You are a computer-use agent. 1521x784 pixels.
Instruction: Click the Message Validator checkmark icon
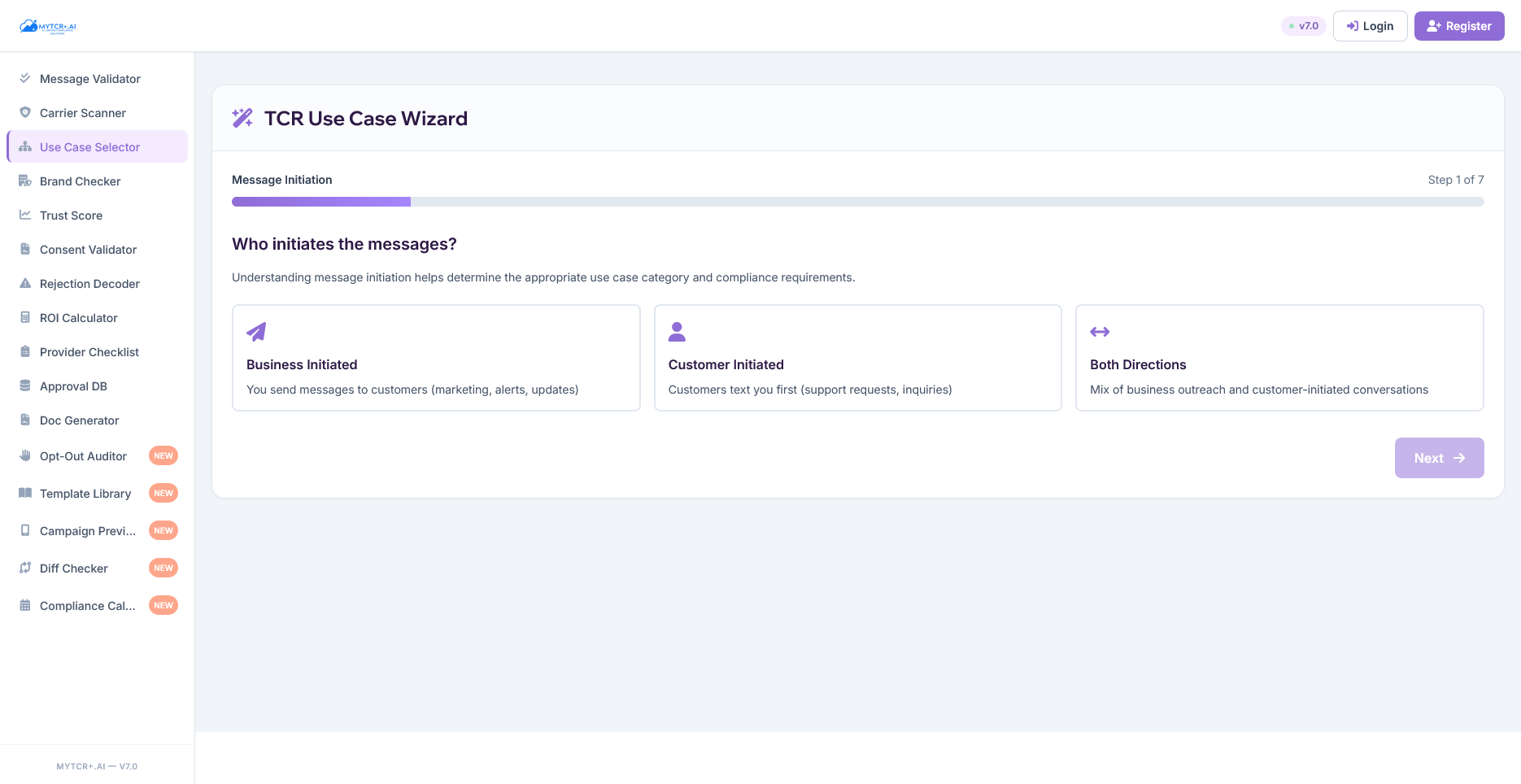[x=25, y=78]
